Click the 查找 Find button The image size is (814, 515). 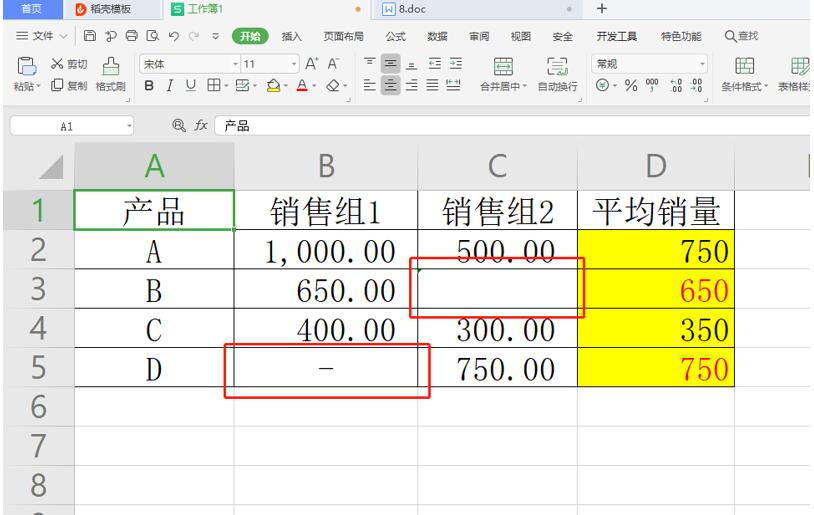pos(741,36)
